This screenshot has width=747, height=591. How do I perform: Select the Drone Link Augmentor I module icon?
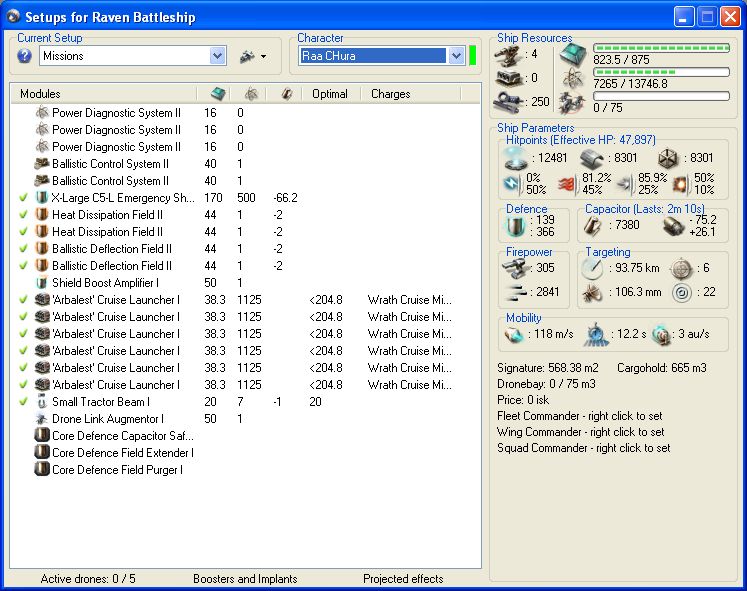tap(42, 419)
